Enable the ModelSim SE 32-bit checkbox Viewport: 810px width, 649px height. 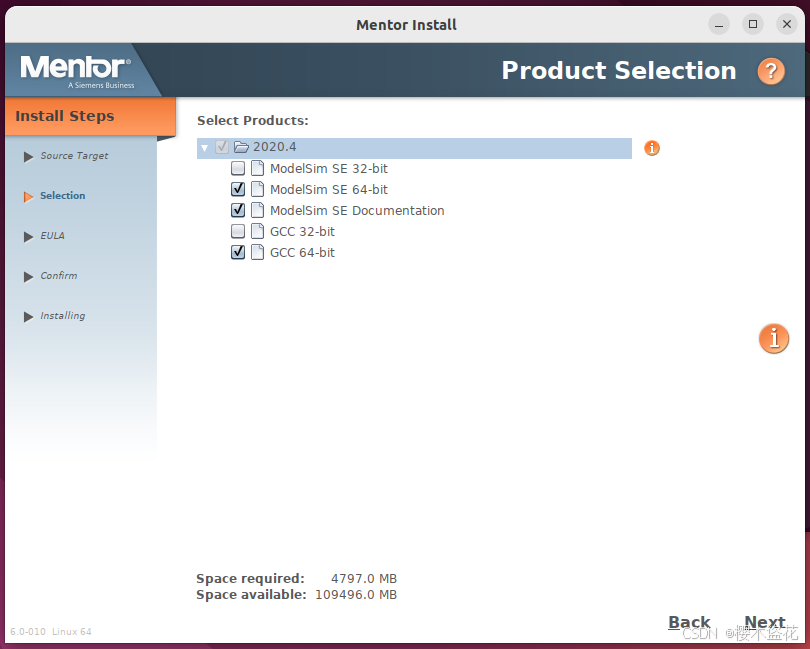click(238, 168)
